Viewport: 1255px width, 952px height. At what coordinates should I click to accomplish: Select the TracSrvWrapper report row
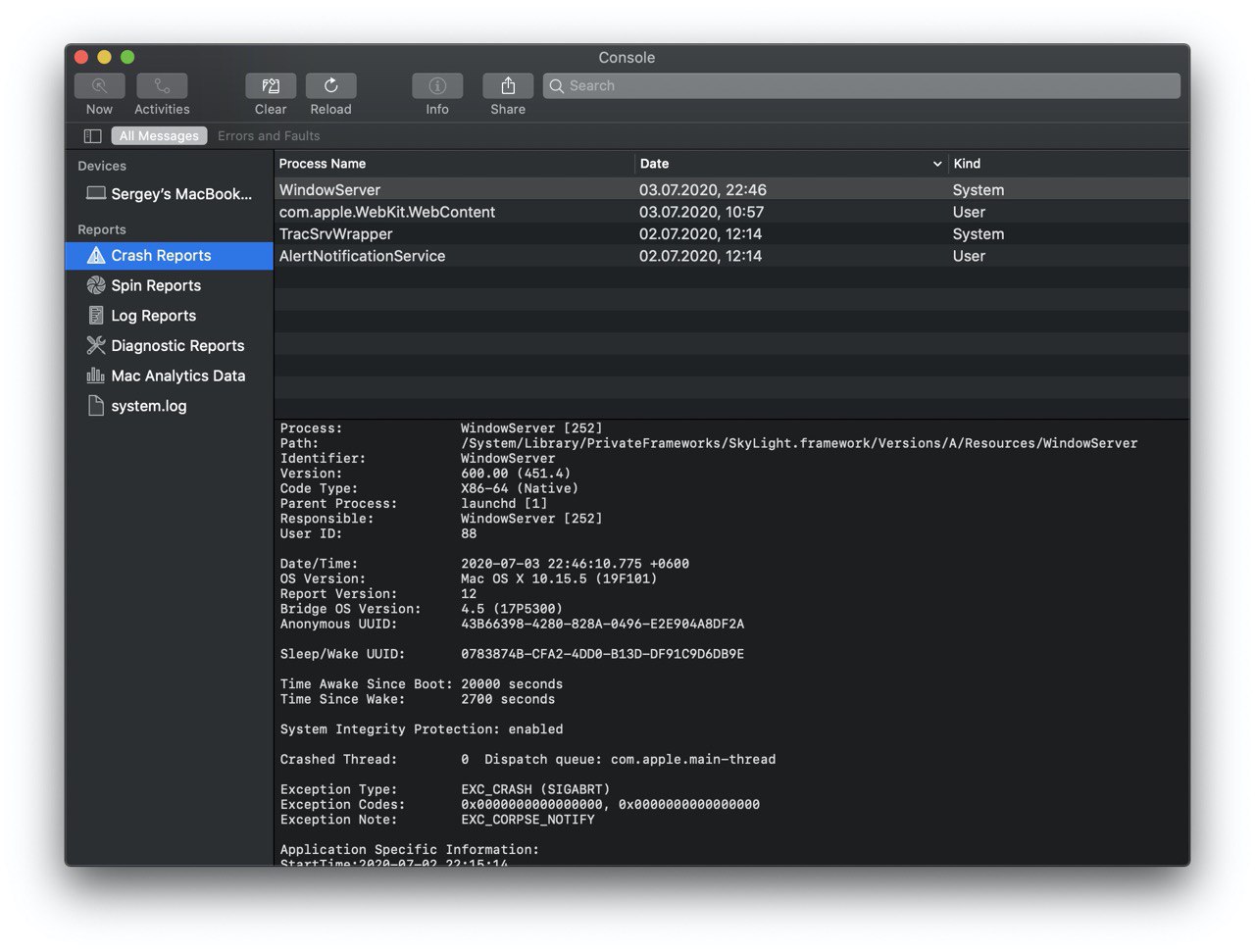(731, 234)
